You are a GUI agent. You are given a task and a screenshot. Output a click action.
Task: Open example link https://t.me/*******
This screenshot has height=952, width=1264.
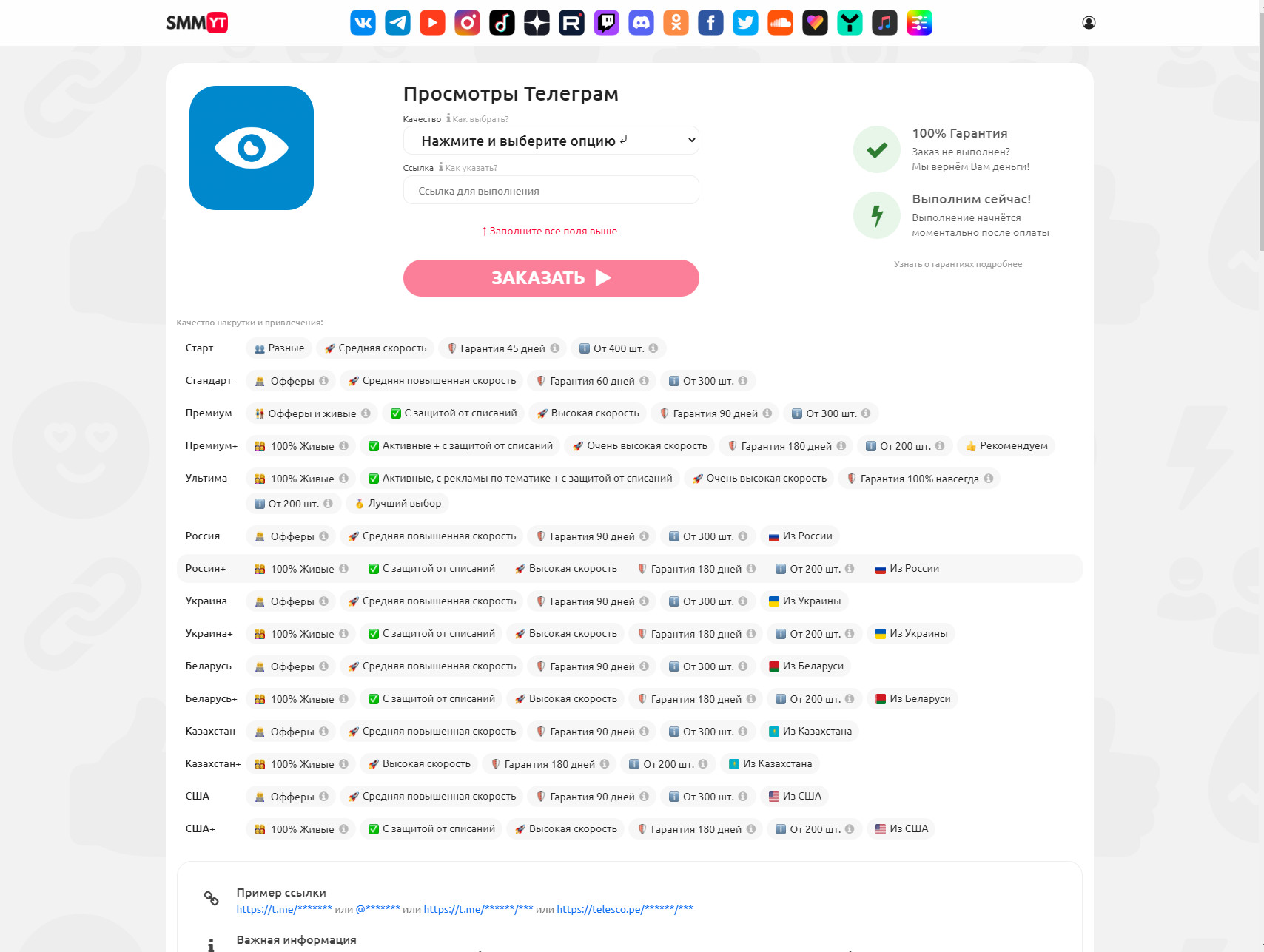(284, 909)
